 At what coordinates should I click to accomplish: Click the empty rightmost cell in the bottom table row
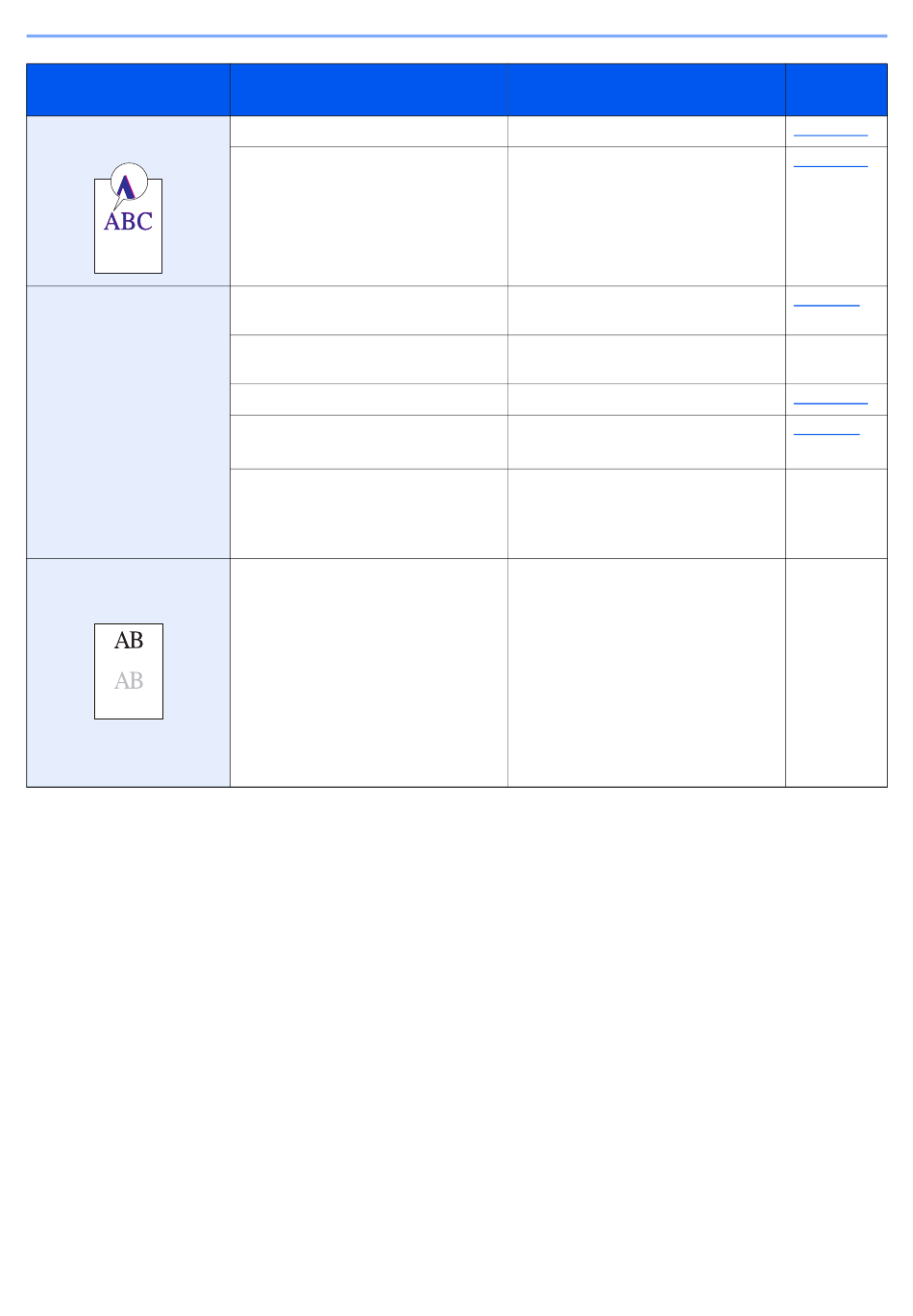tap(836, 672)
